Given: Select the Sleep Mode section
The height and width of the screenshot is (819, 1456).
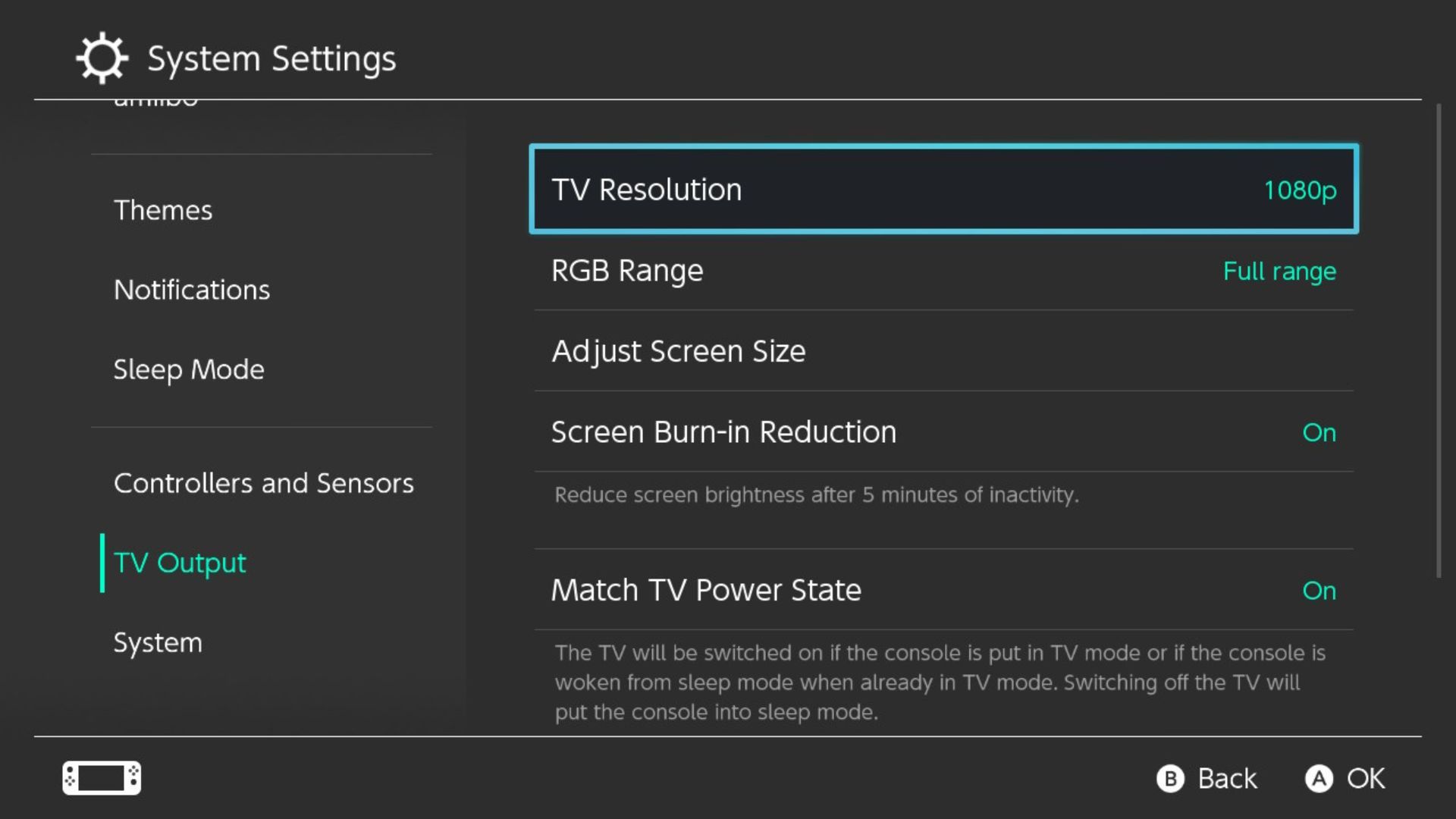Looking at the screenshot, I should click(x=189, y=369).
